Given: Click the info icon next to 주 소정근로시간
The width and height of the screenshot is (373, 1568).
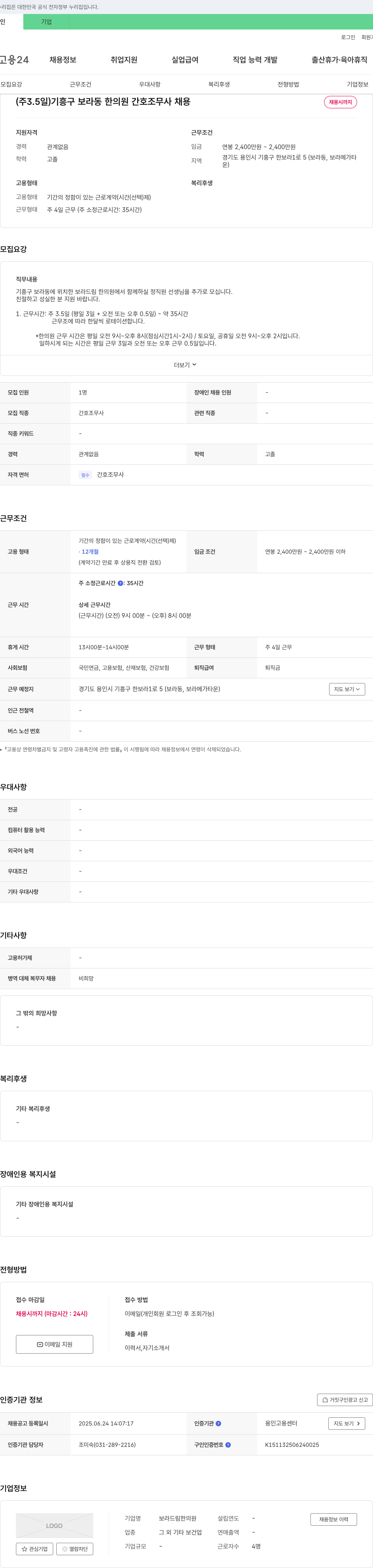Looking at the screenshot, I should point(120,583).
